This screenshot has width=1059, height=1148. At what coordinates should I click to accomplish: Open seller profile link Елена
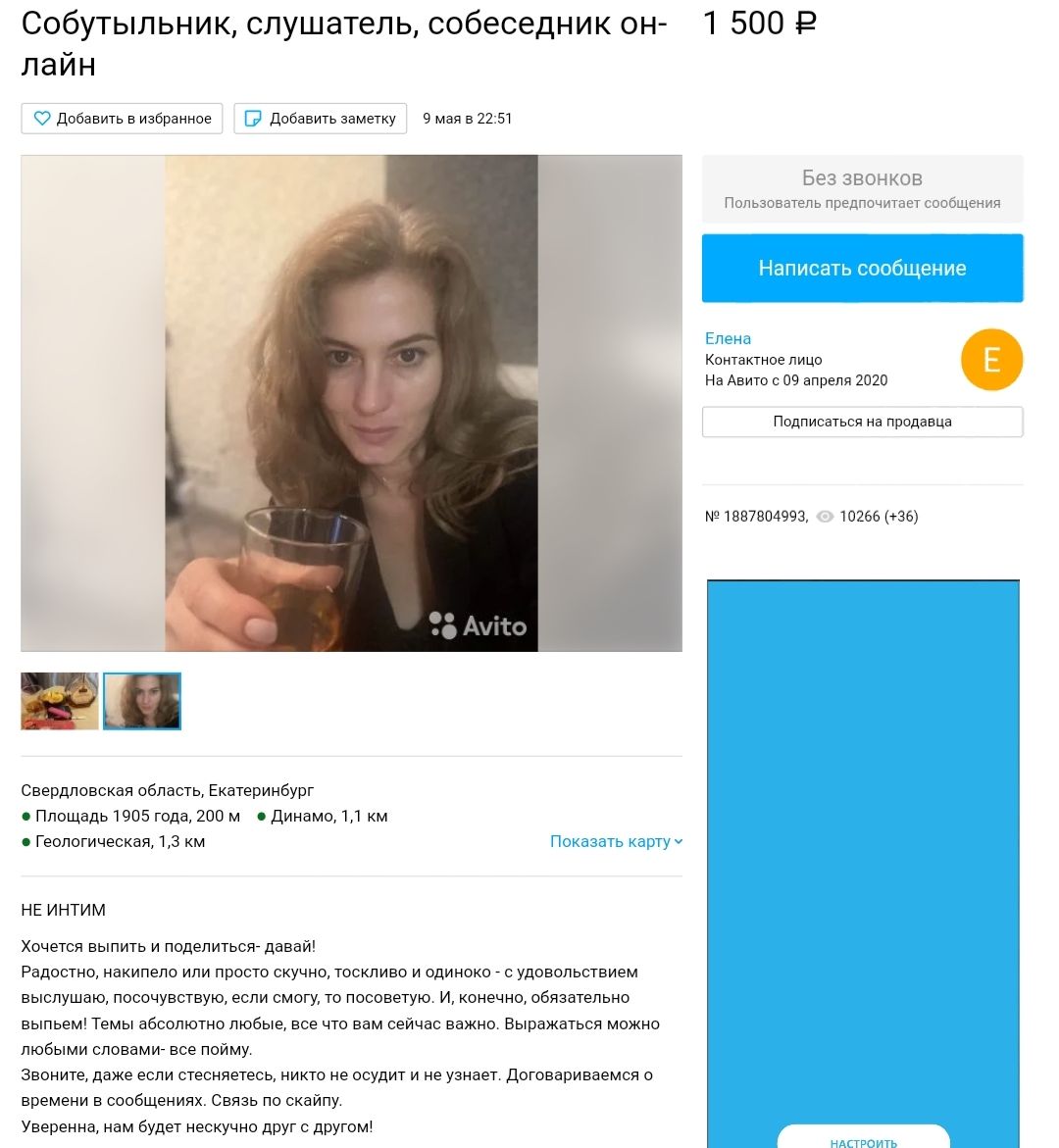[x=728, y=338]
